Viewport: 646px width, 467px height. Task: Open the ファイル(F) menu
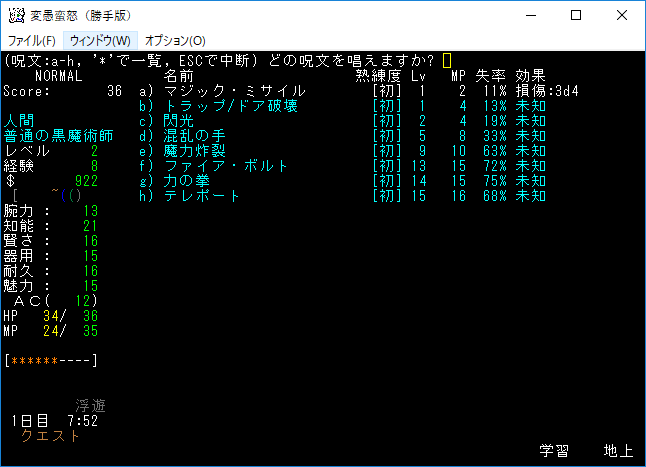31,40
